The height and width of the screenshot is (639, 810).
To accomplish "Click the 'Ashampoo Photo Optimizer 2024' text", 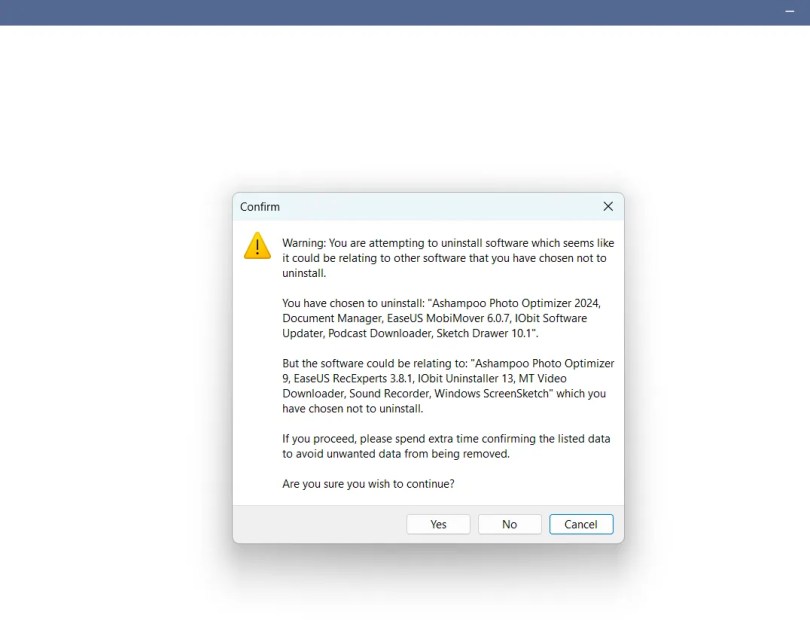I will pos(516,303).
